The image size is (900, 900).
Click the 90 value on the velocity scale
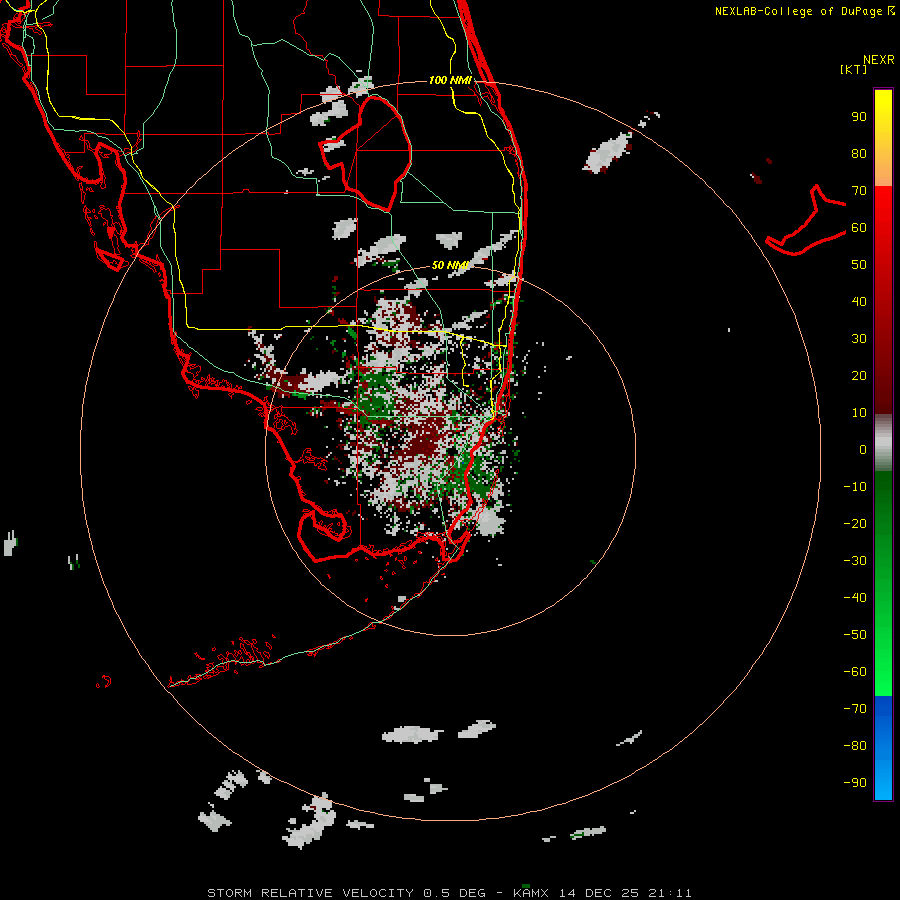pos(859,117)
